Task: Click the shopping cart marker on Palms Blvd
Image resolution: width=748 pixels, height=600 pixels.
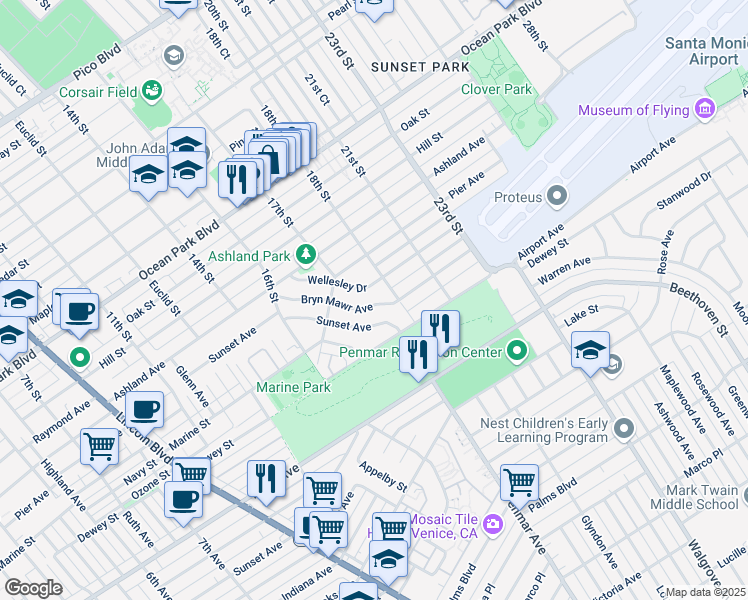Action: click(x=519, y=483)
